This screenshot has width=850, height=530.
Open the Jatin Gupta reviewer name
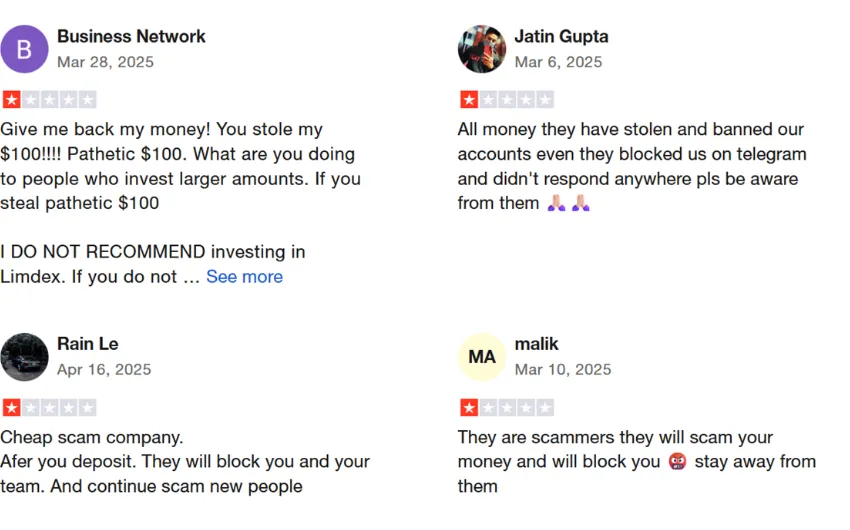[x=561, y=36]
